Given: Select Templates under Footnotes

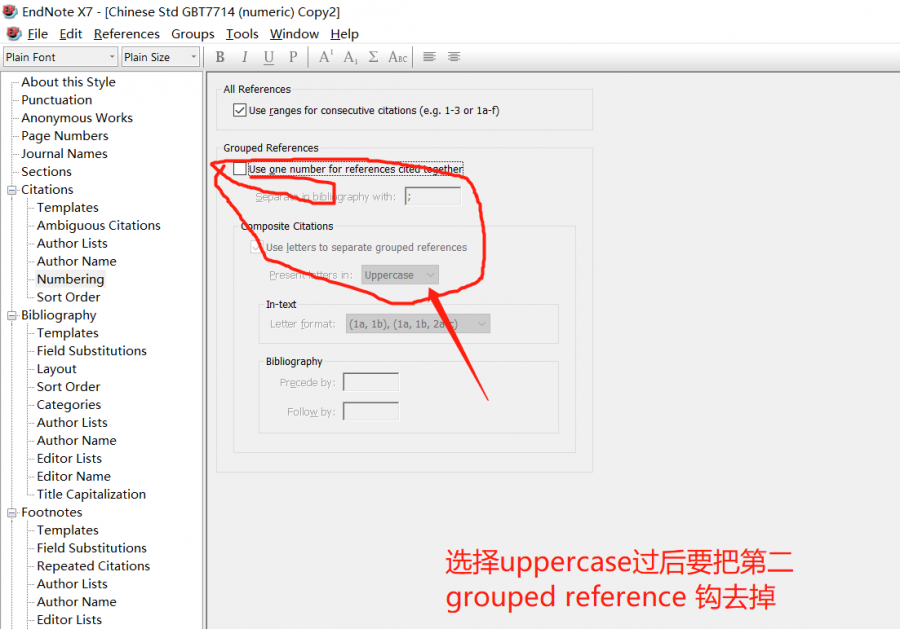Looking at the screenshot, I should coord(68,530).
